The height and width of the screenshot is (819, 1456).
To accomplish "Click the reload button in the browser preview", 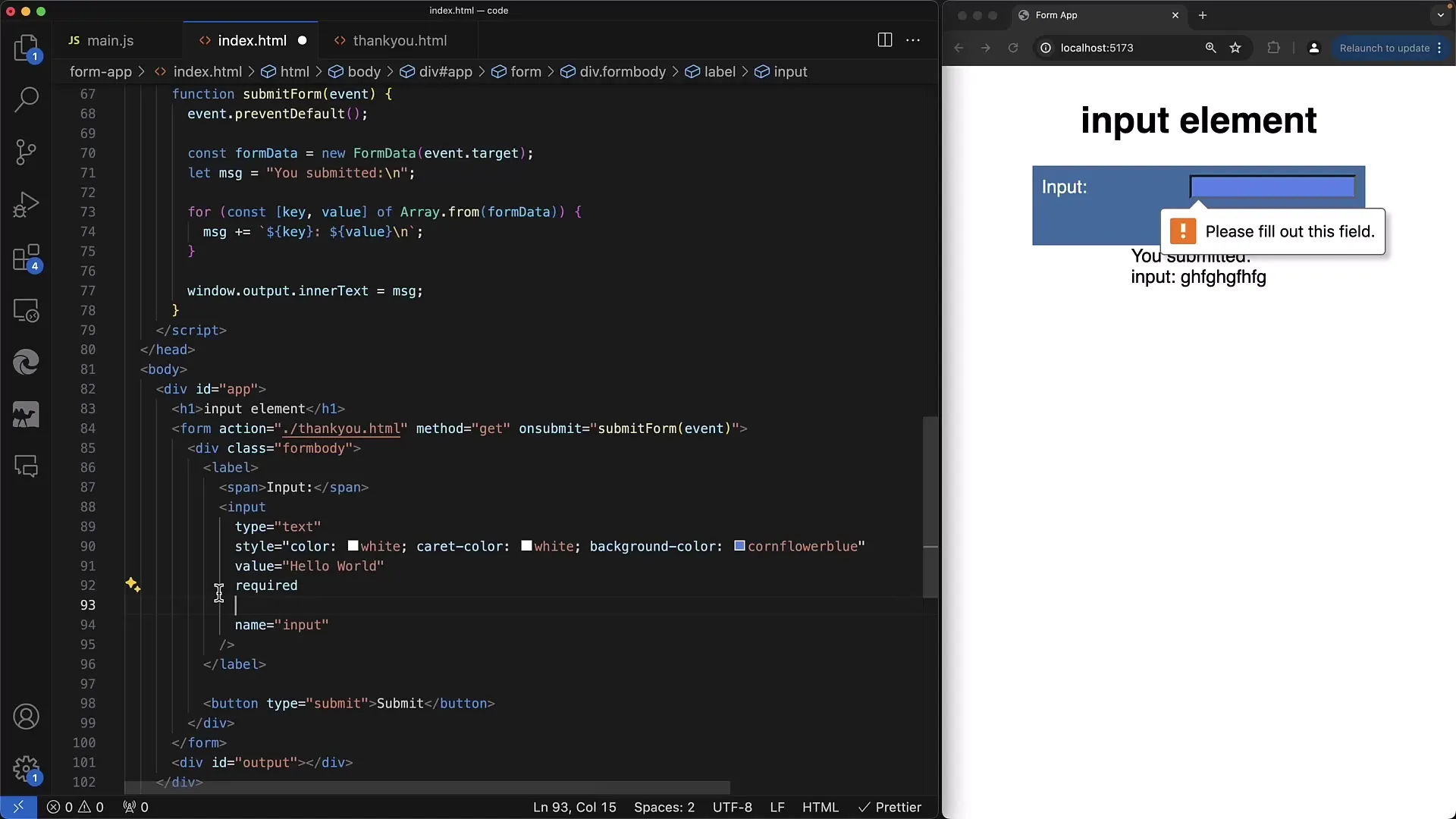I will click(1014, 47).
